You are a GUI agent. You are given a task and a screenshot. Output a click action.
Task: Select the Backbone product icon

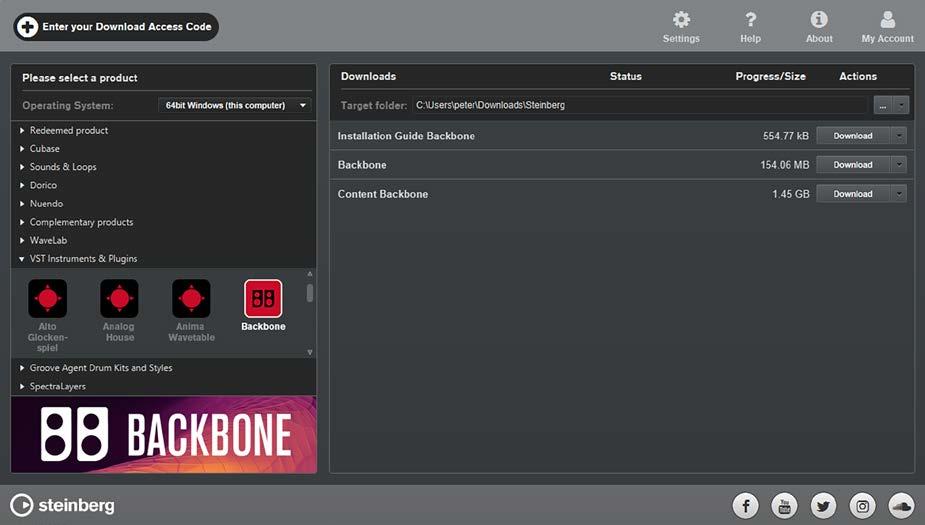point(263,298)
